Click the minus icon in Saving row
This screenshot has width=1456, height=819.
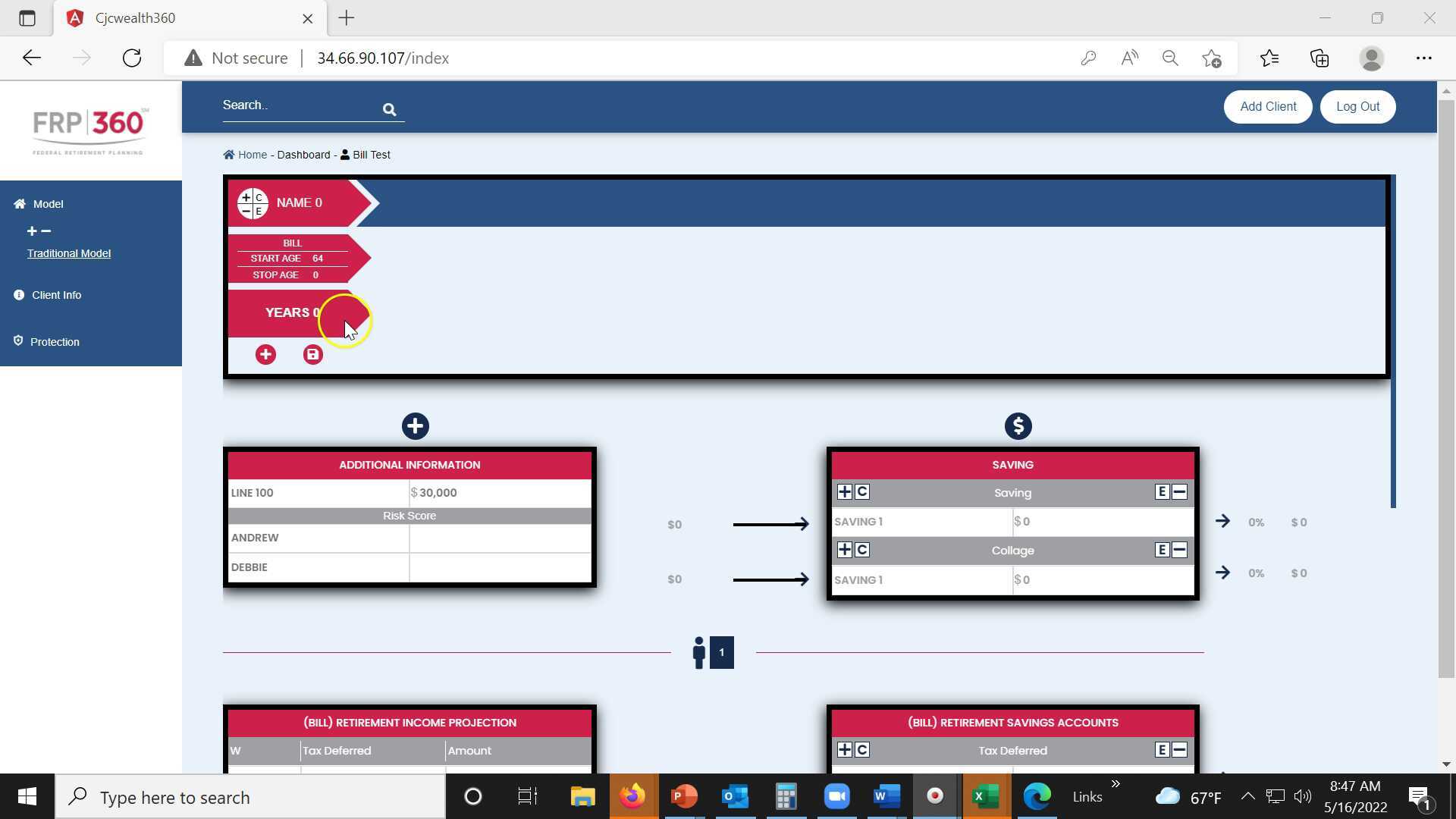coord(1179,492)
